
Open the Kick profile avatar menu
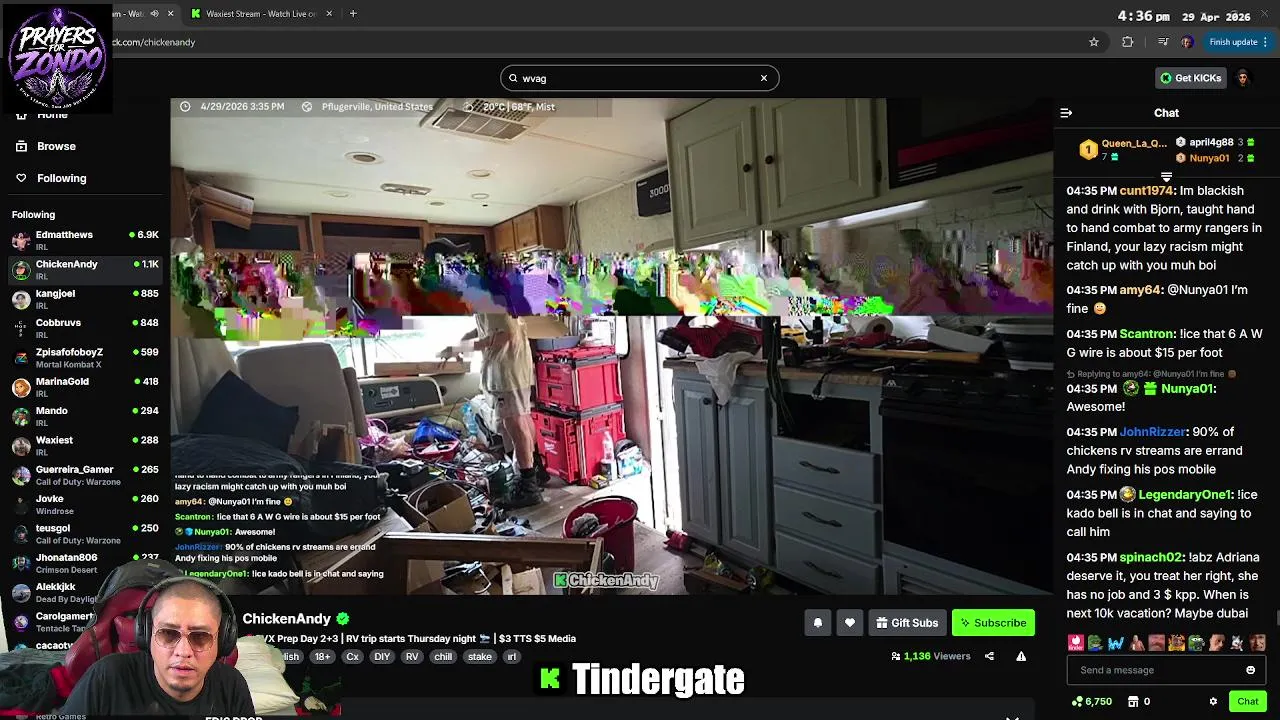coord(1243,78)
